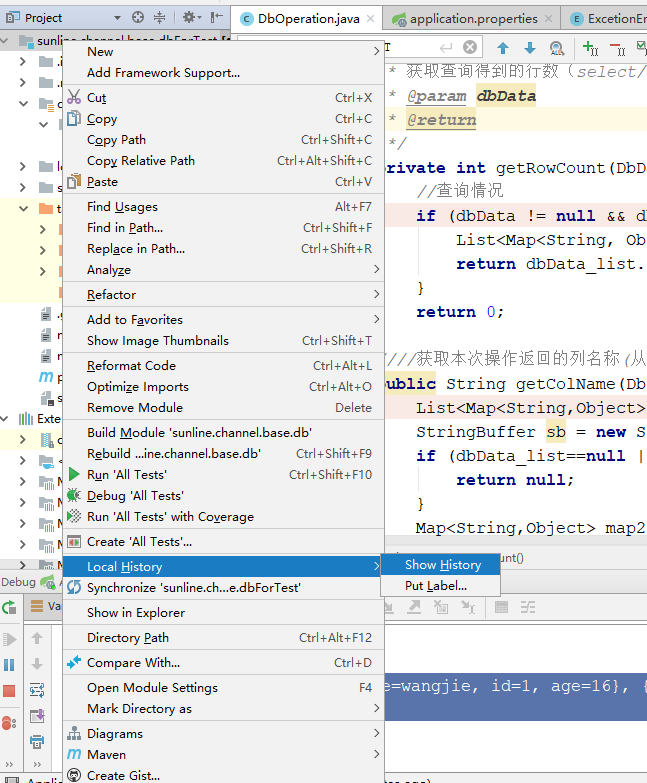
Task: Resume program in debug panel
Action: [x=9, y=639]
